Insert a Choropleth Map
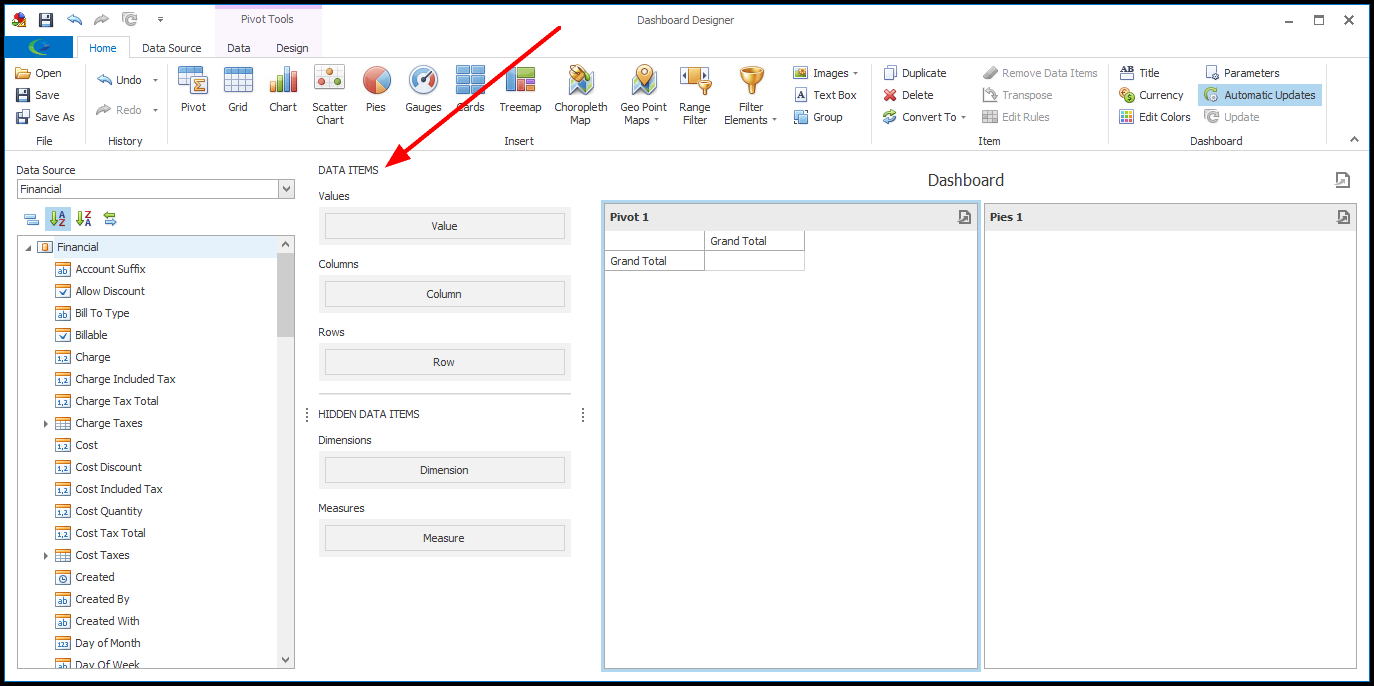The image size is (1374, 686). 580,95
